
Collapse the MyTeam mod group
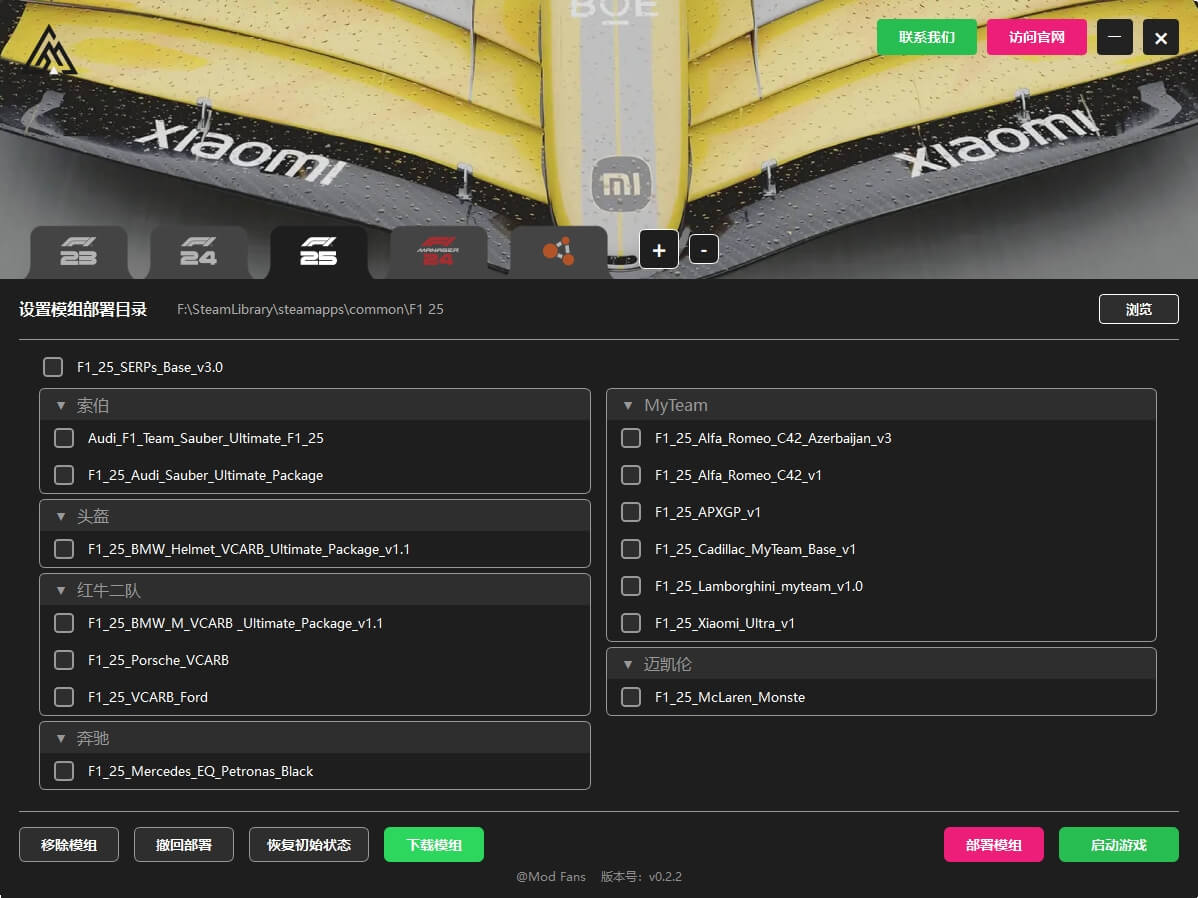(628, 406)
